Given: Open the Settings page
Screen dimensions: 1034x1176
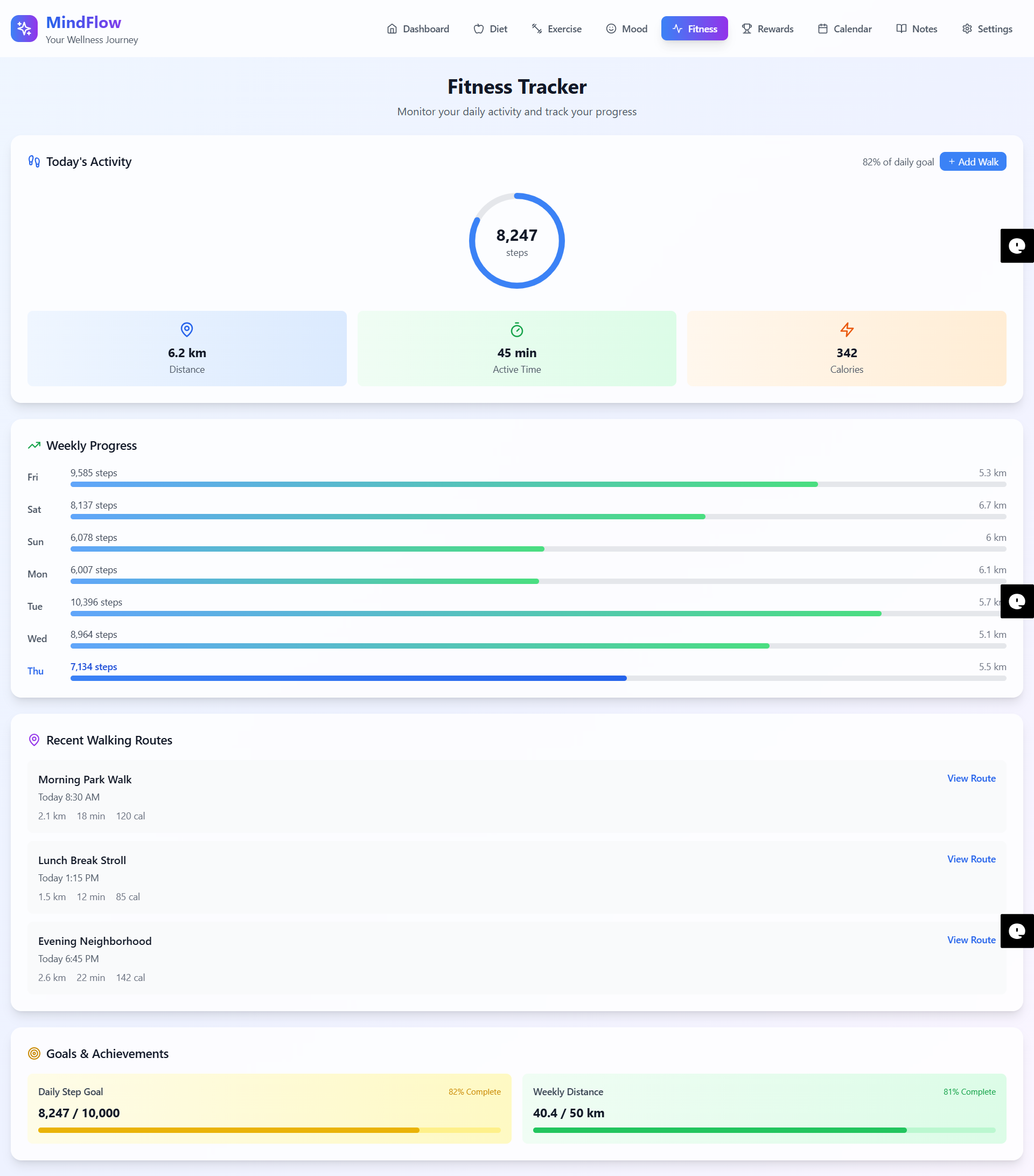Looking at the screenshot, I should click(987, 29).
